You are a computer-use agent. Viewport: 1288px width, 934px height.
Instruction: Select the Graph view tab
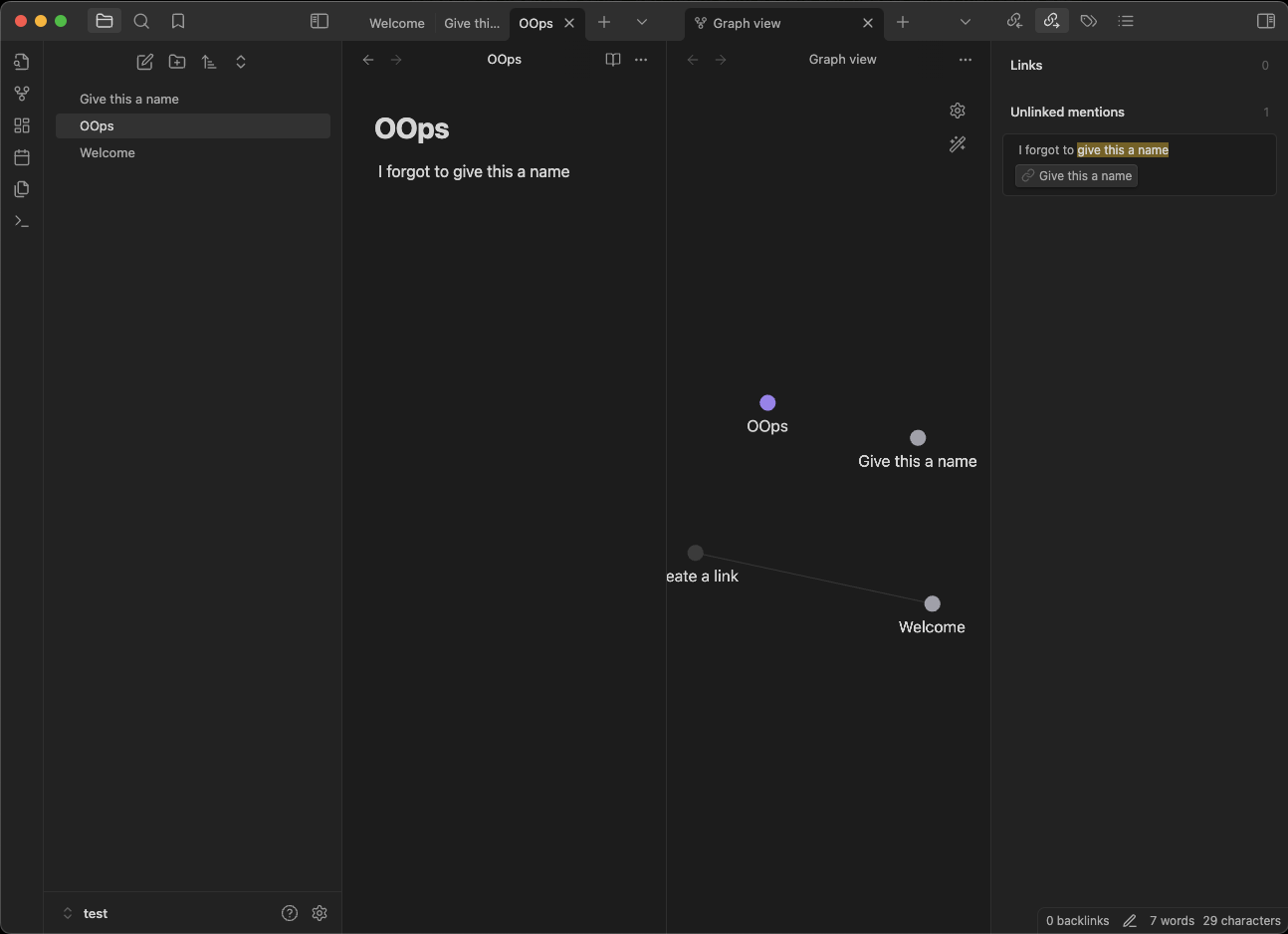coord(747,23)
